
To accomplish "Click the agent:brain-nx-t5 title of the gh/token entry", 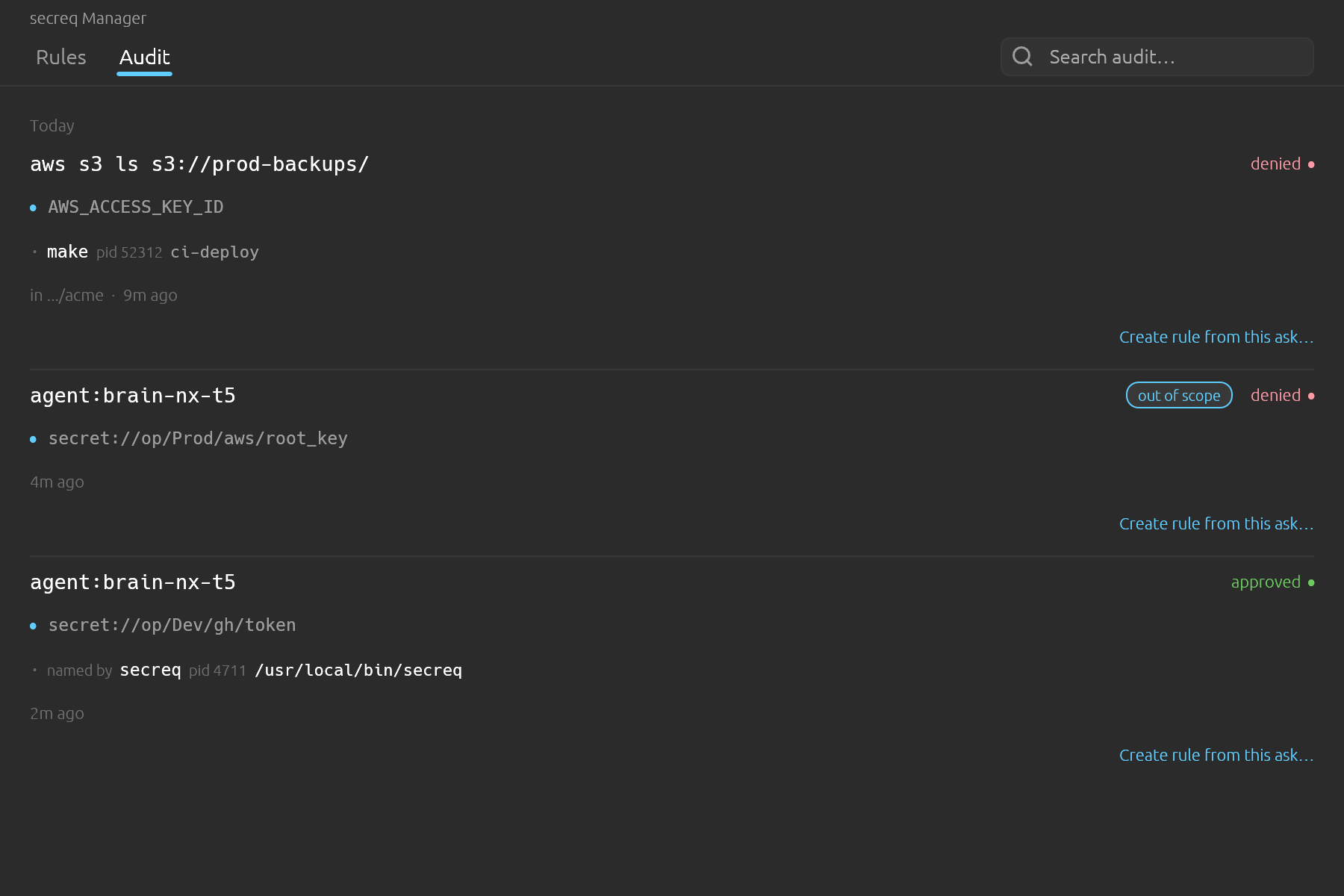I will [x=133, y=582].
